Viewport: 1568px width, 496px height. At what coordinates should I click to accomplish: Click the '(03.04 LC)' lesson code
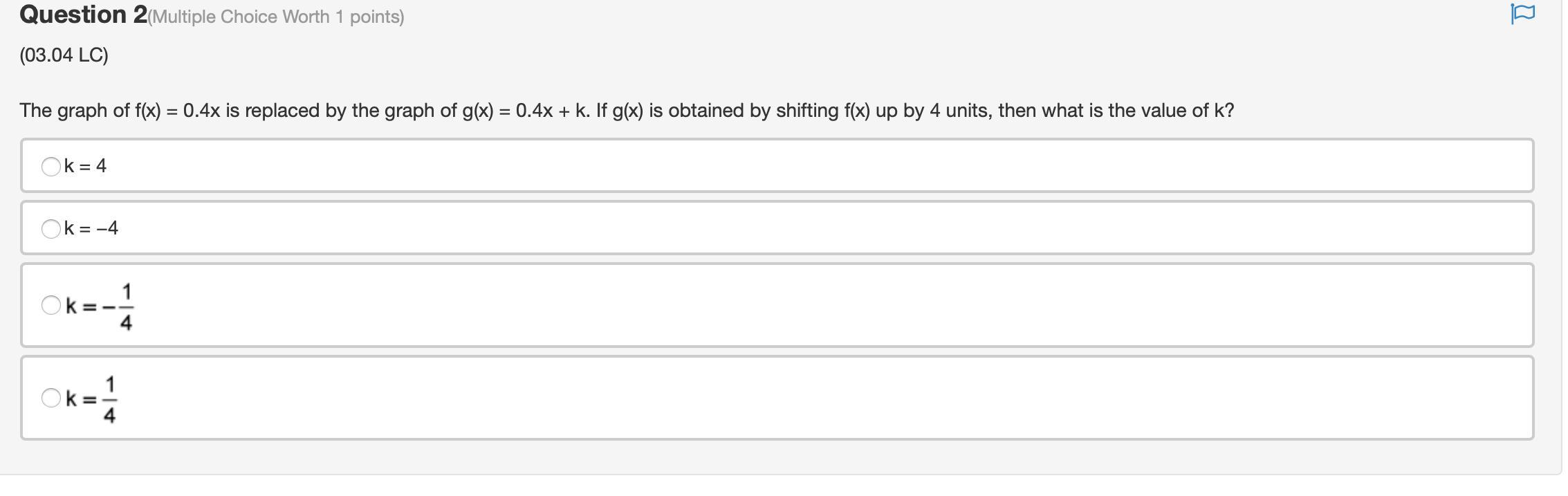pyautogui.click(x=64, y=55)
